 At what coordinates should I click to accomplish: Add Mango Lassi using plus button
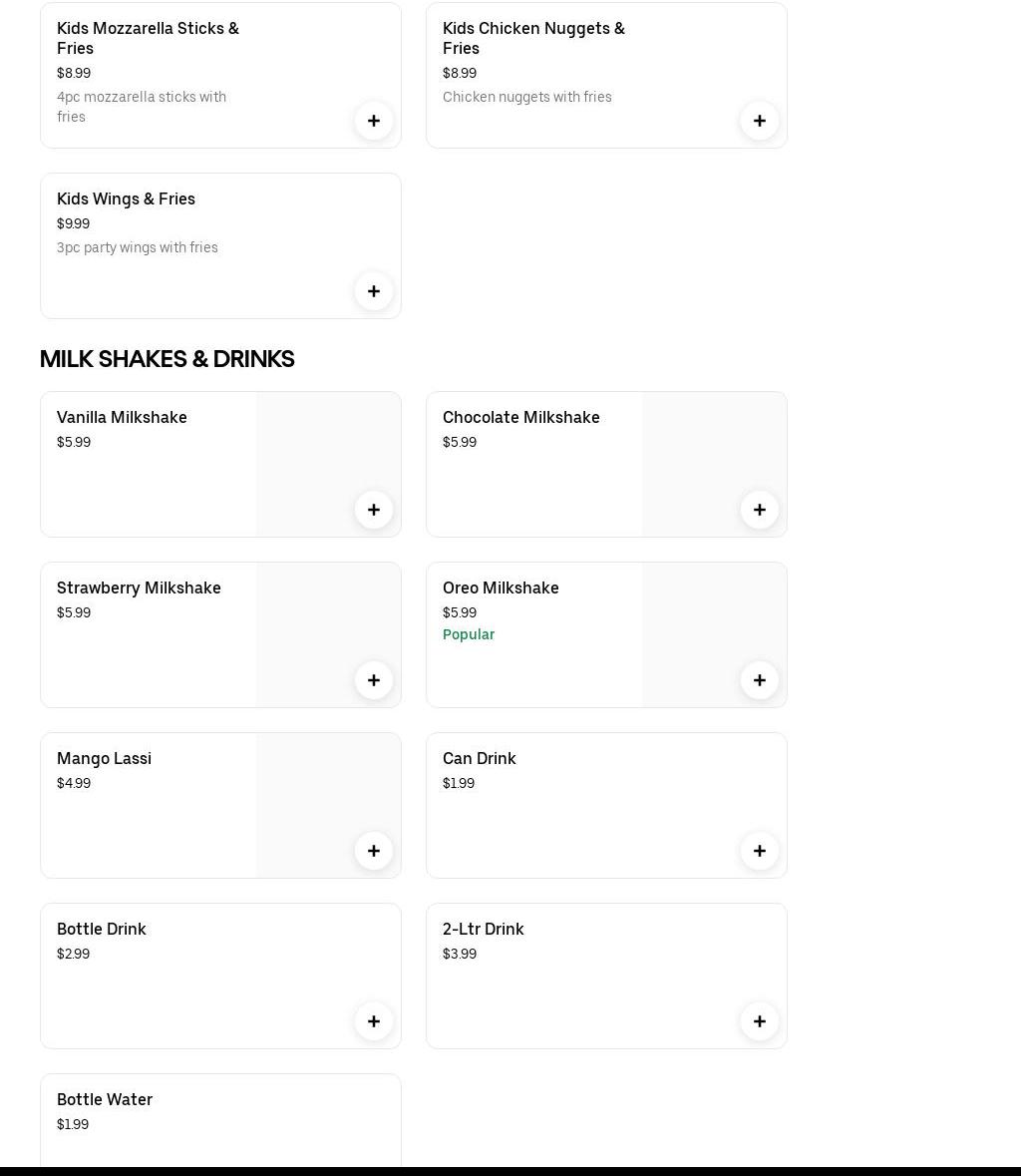click(x=374, y=851)
